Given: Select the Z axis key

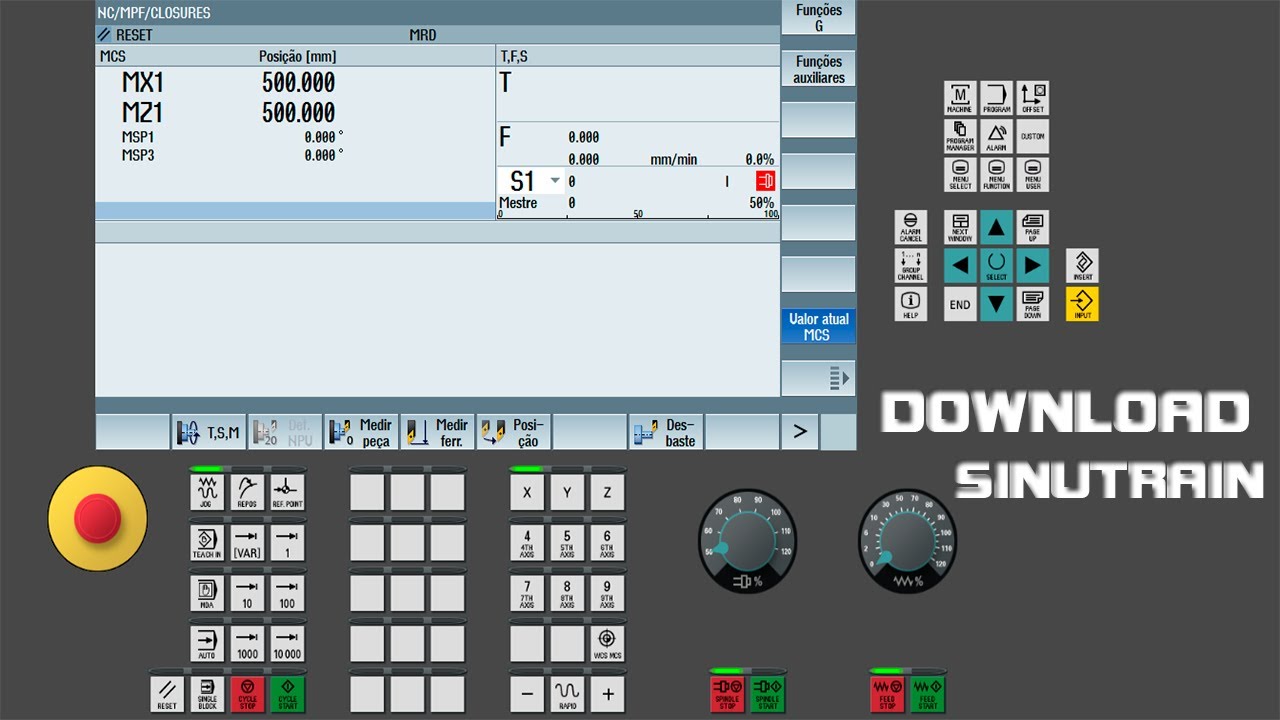Looking at the screenshot, I should [x=607, y=492].
